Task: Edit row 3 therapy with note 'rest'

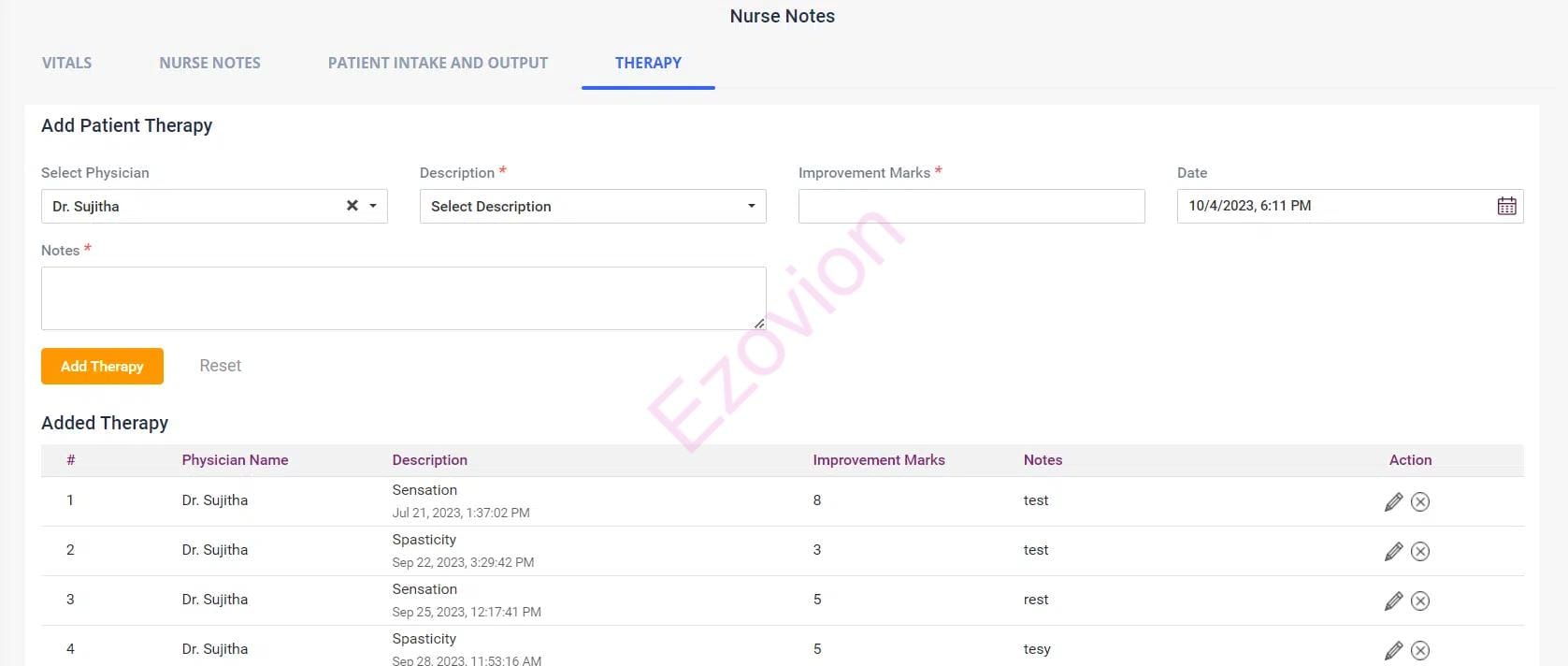Action: click(x=1393, y=601)
